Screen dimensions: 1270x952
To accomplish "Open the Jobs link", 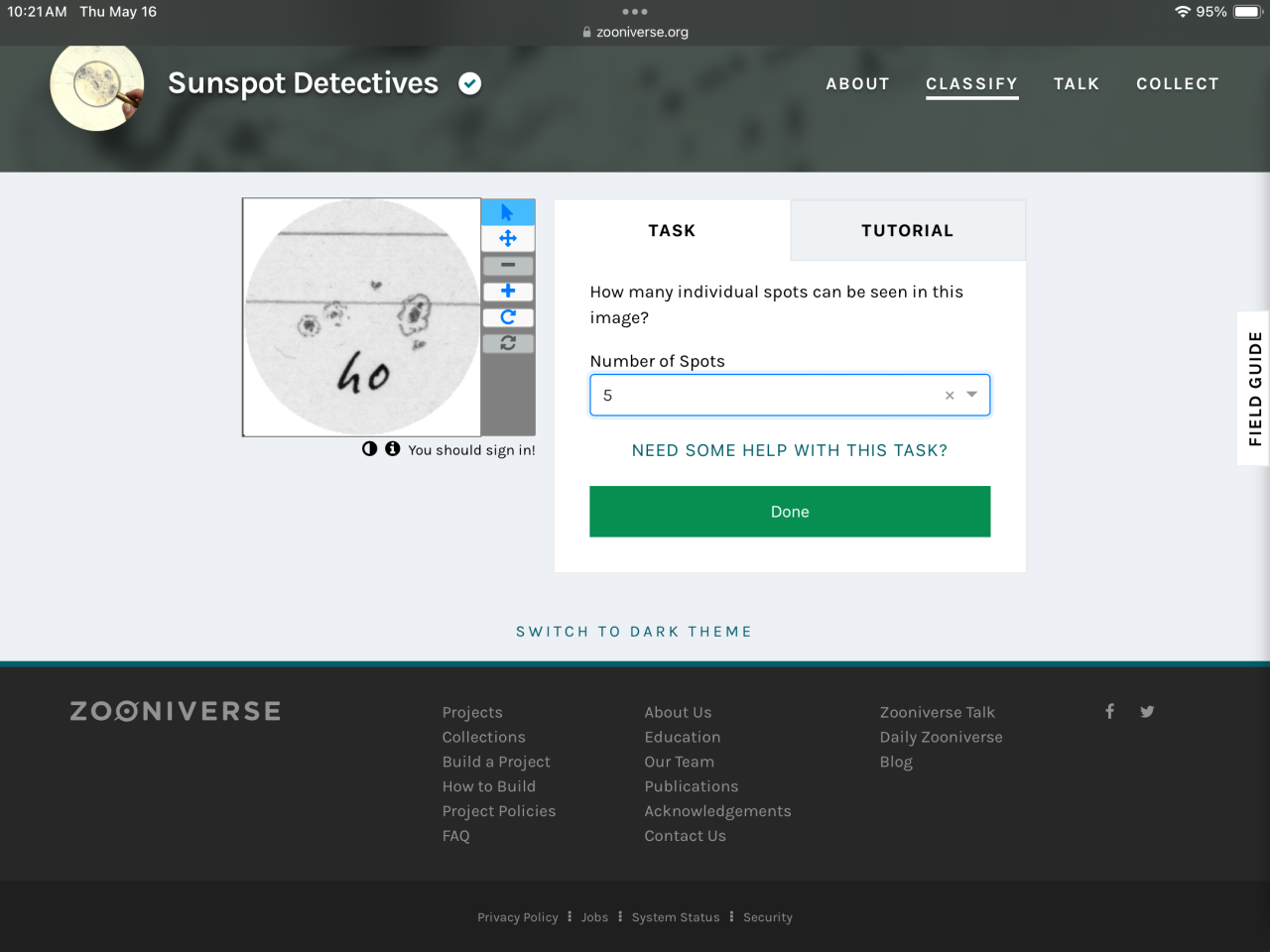I will pyautogui.click(x=595, y=917).
